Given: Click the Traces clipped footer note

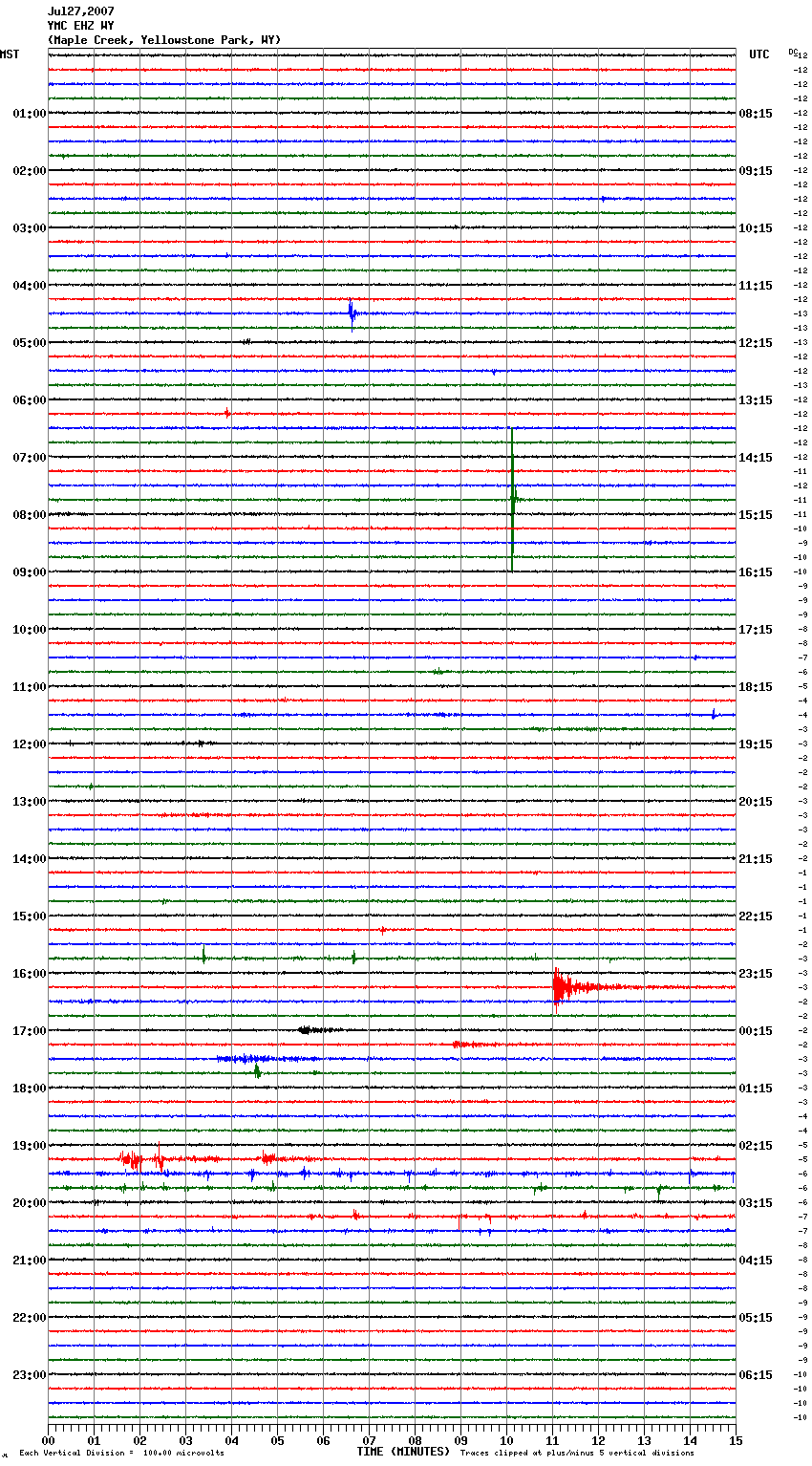Looking at the screenshot, I should [577, 1454].
